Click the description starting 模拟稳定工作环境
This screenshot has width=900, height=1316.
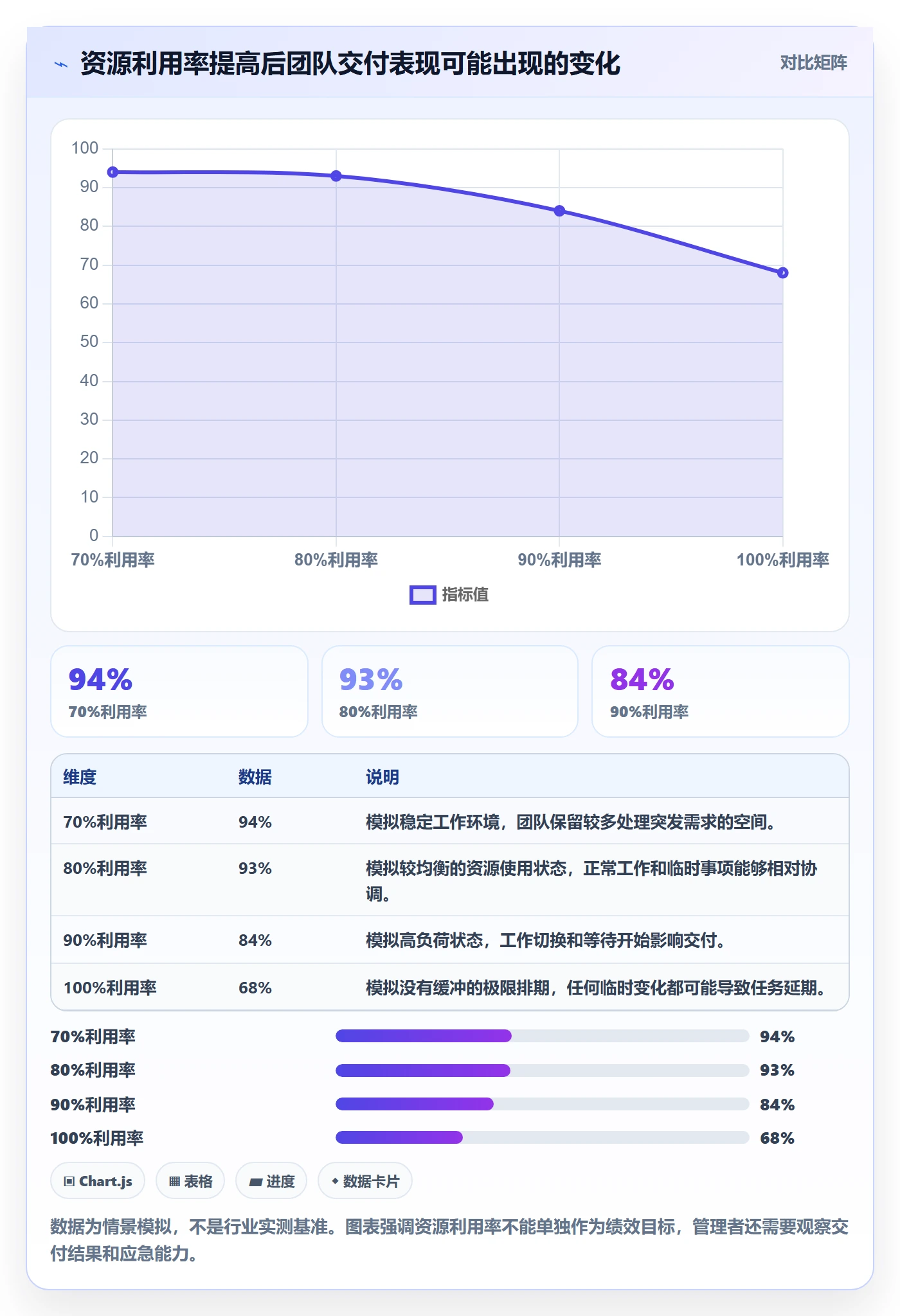(x=571, y=822)
